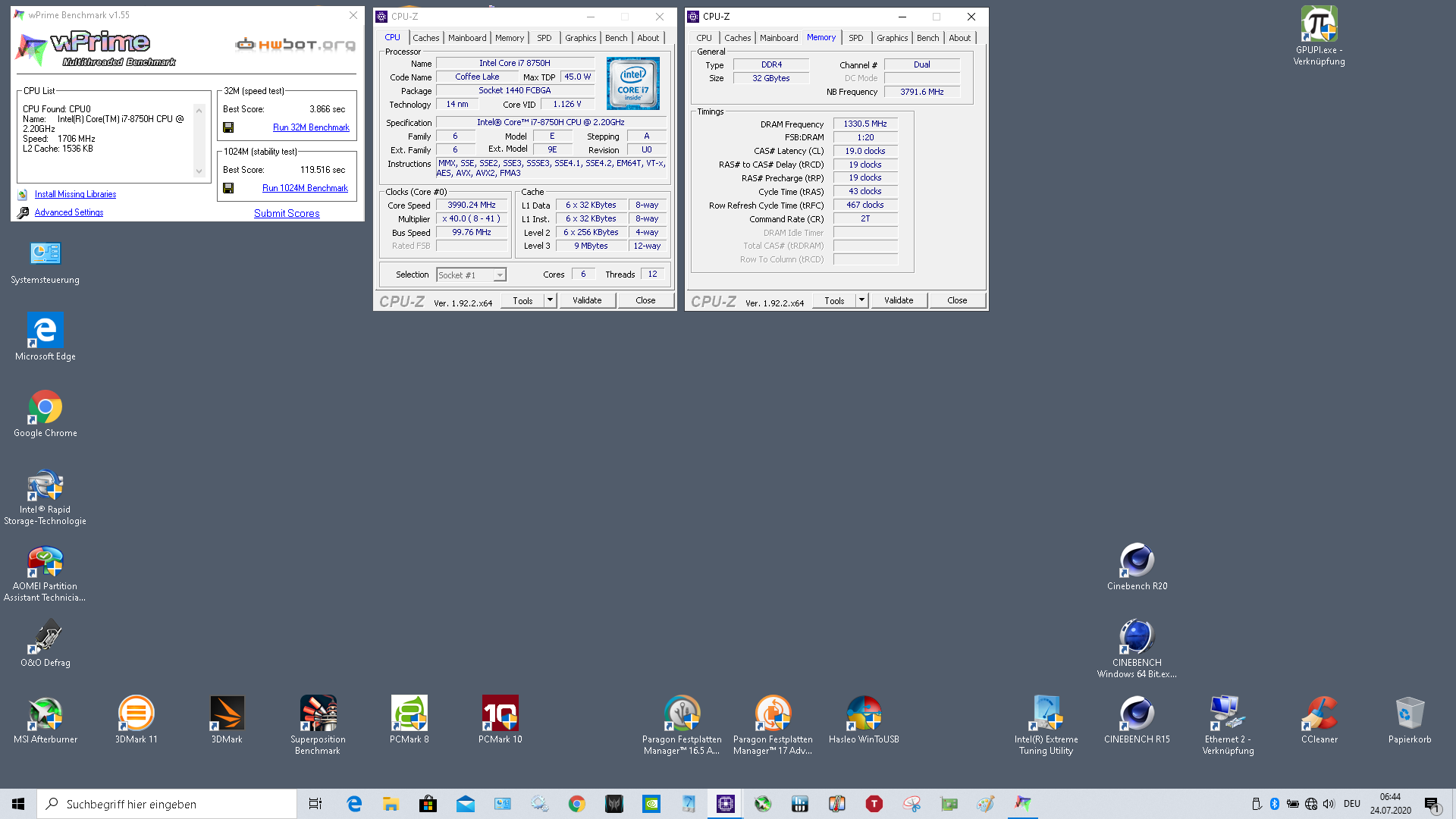Open CINEBENCH Windows 64 Bit shortcut
This screenshot has width=1456, height=819.
1137,649
